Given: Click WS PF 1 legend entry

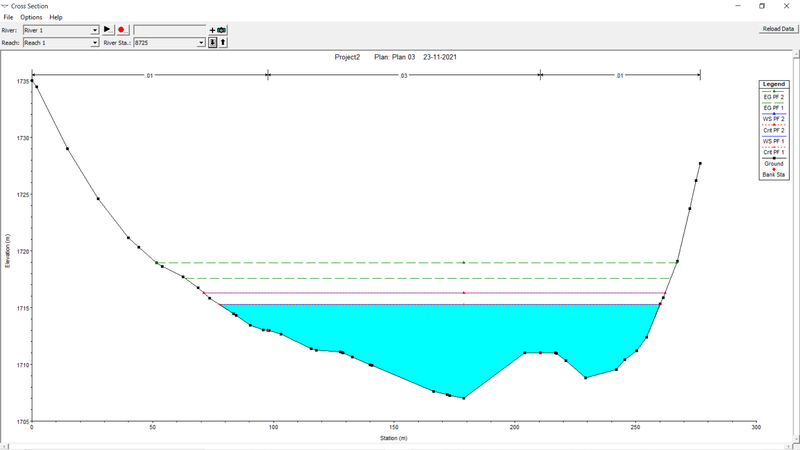Looking at the screenshot, I should coord(773,139).
